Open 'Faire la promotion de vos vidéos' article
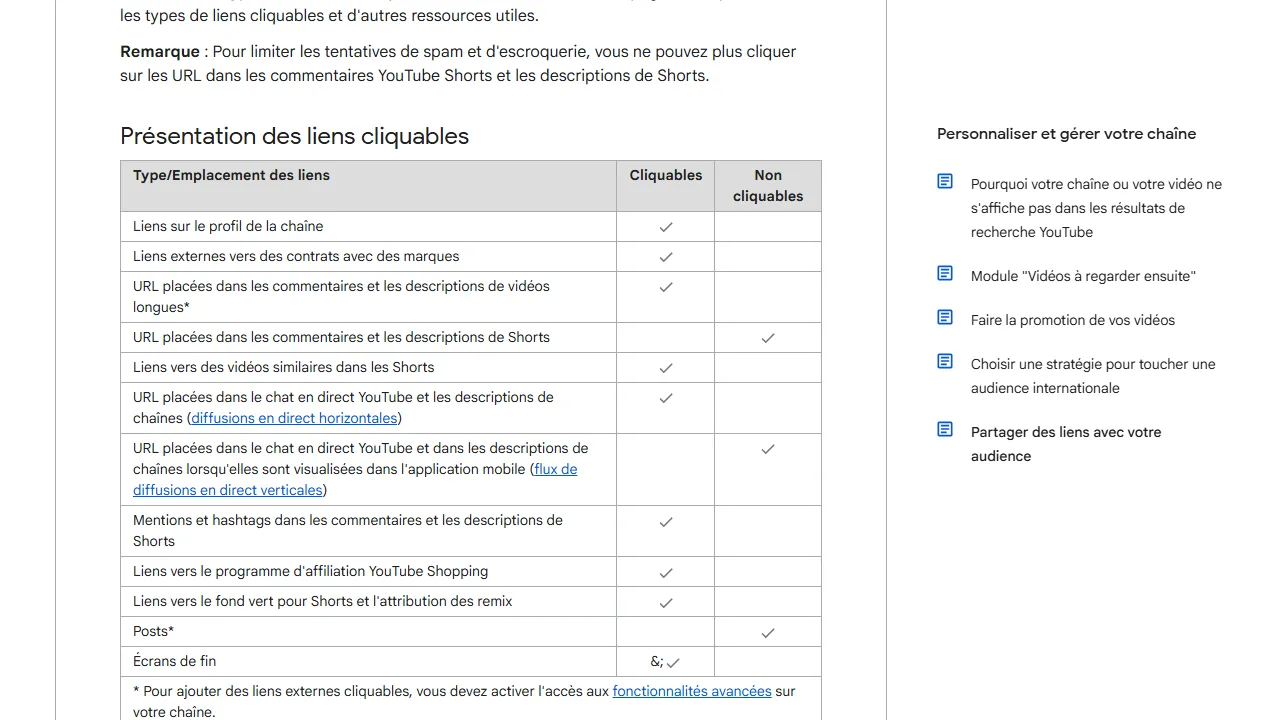Screen dimensions: 1280x720 (x=1073, y=320)
